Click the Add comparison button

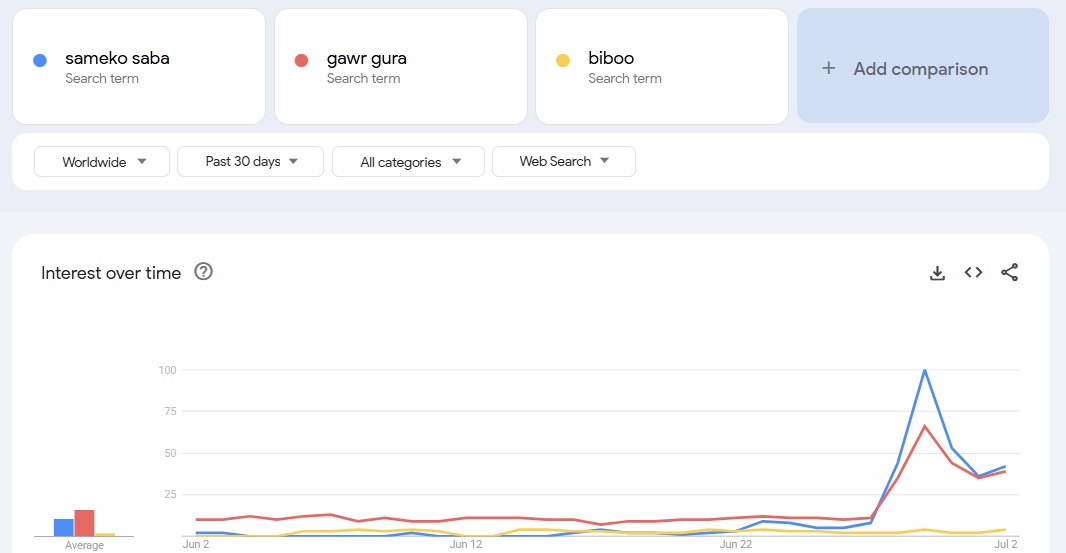[x=922, y=68]
